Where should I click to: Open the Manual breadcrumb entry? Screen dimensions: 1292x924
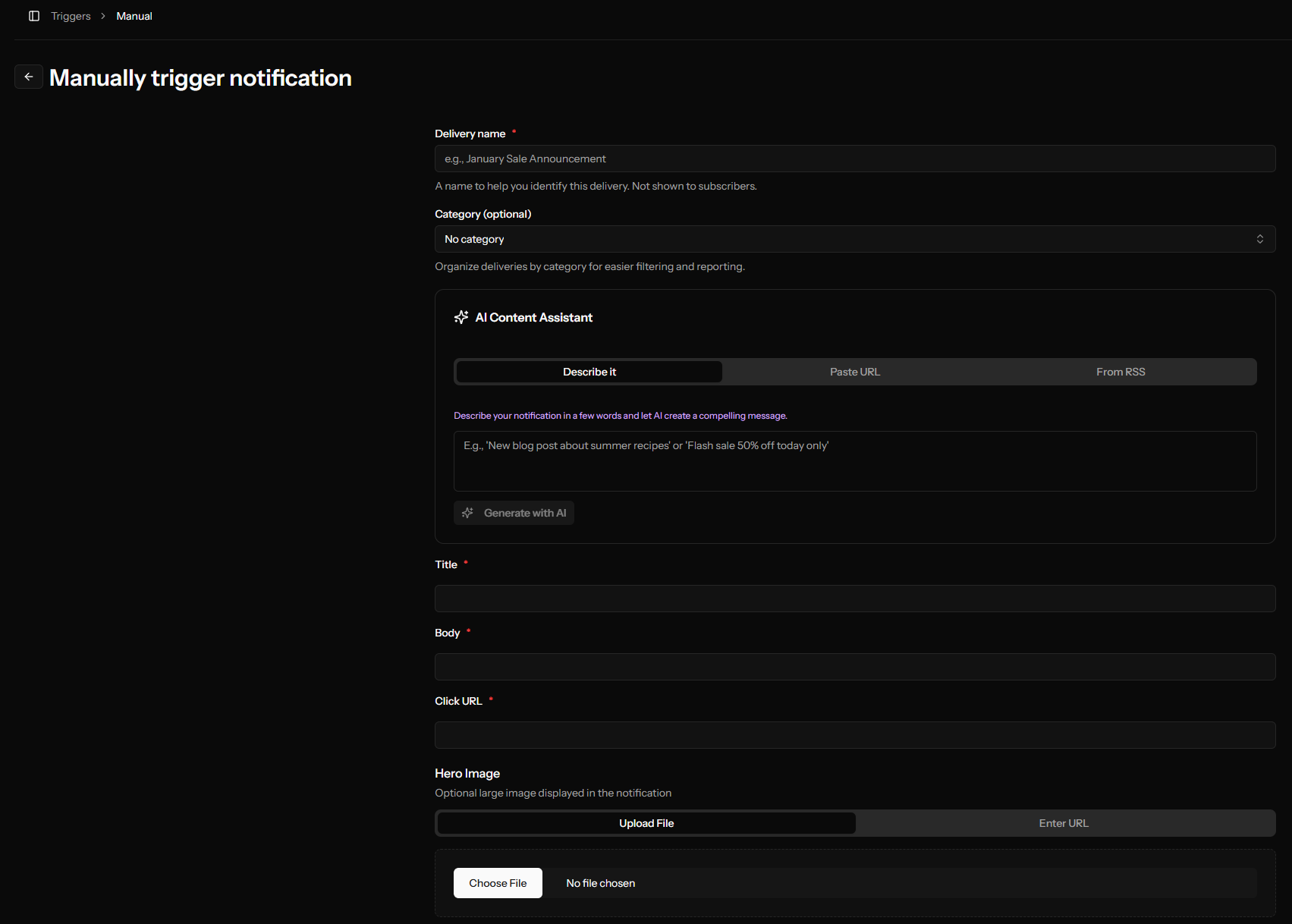pyautogui.click(x=134, y=15)
